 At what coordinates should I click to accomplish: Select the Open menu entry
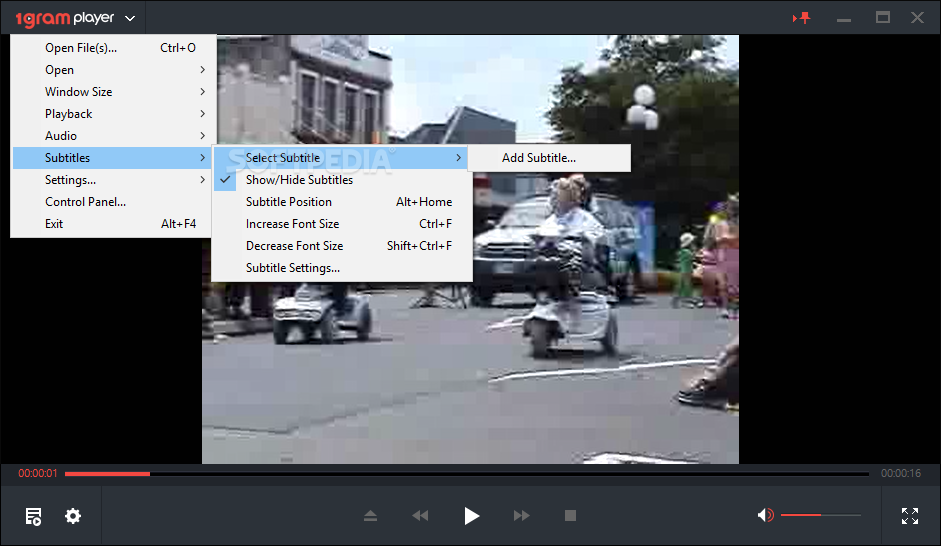(x=111, y=70)
